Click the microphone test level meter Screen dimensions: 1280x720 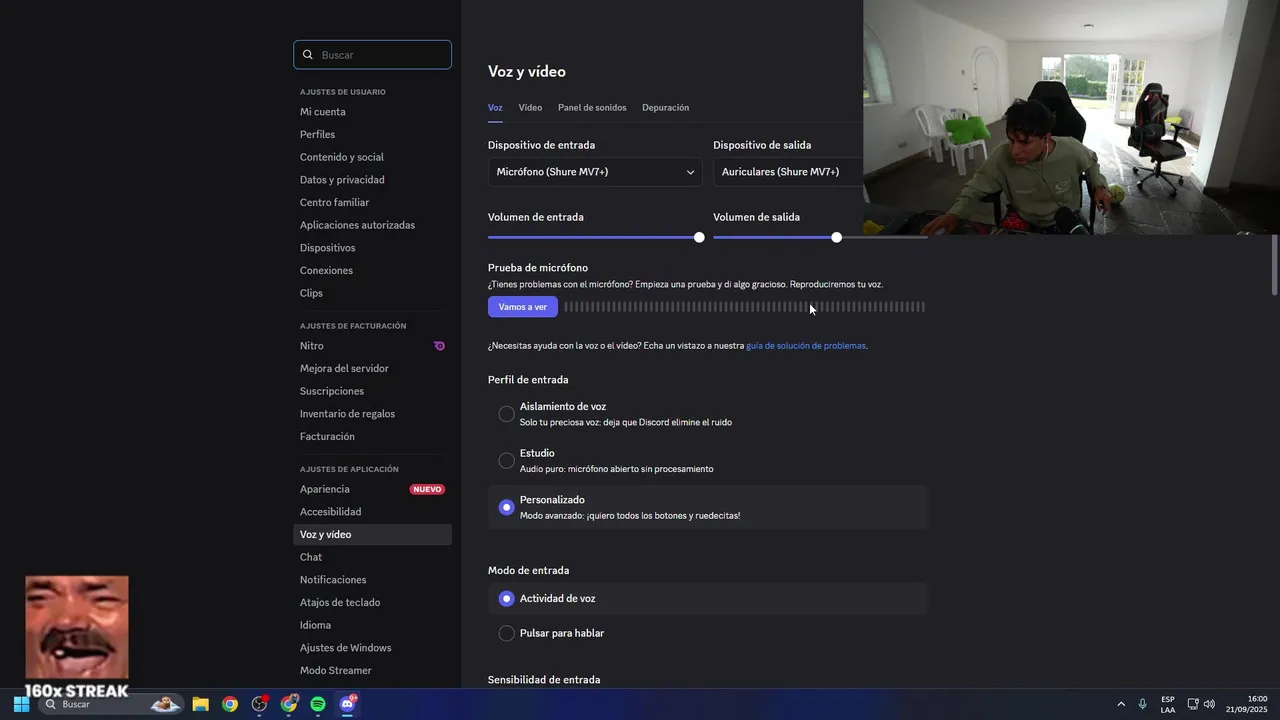pos(744,307)
